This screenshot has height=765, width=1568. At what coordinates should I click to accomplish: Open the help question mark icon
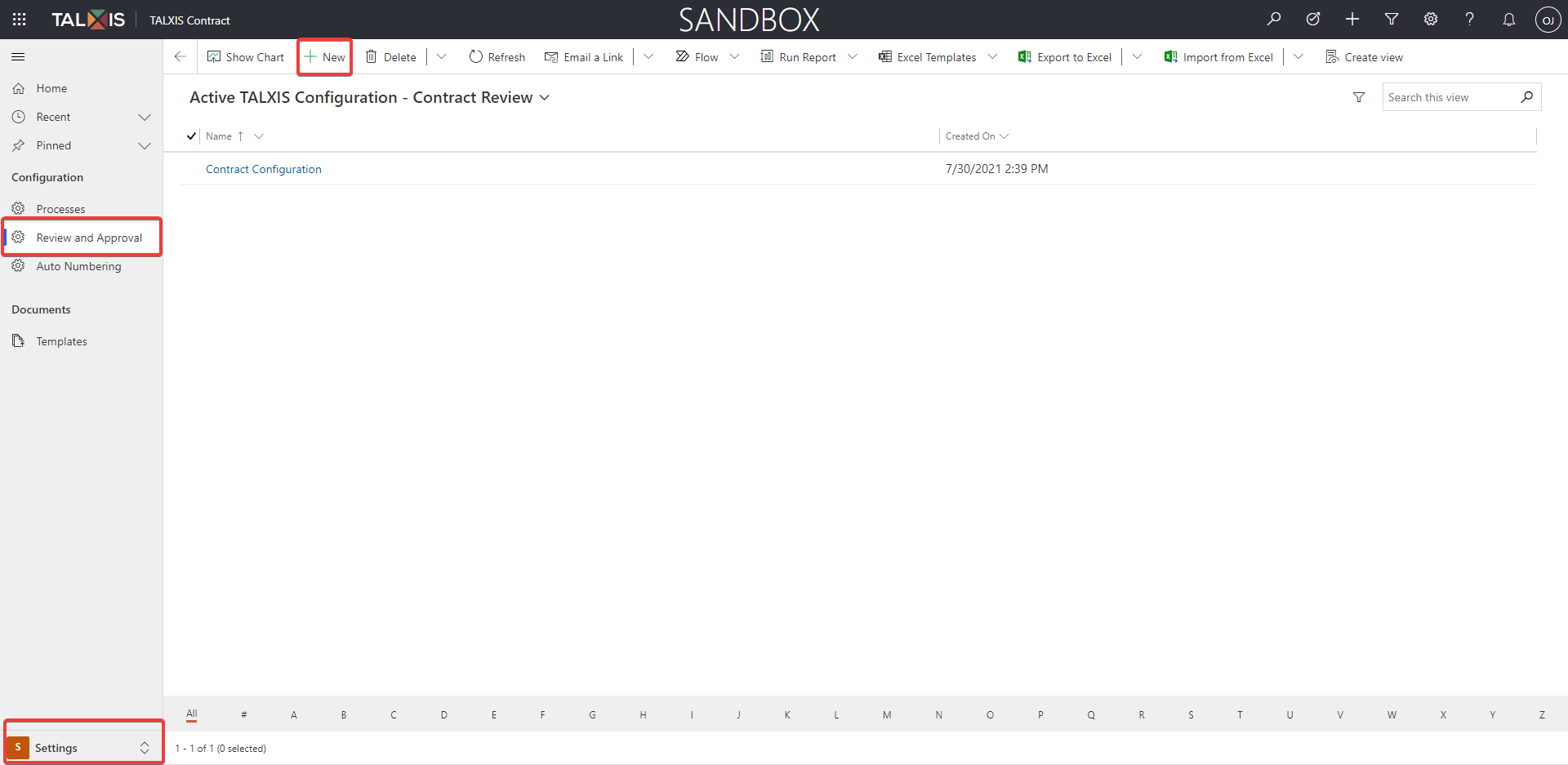(1469, 19)
